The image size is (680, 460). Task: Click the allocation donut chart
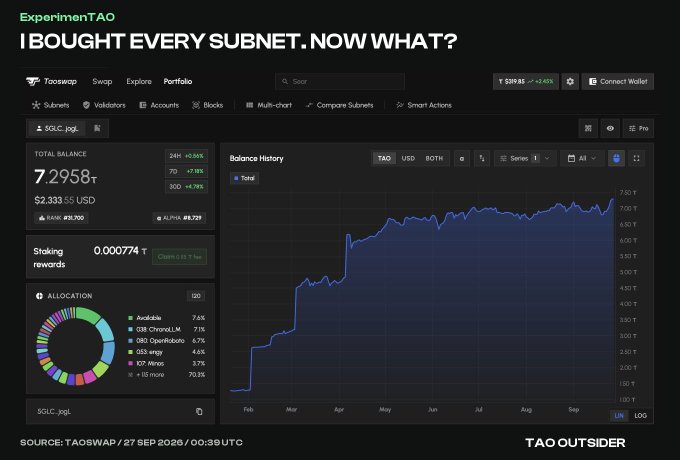tap(75, 346)
